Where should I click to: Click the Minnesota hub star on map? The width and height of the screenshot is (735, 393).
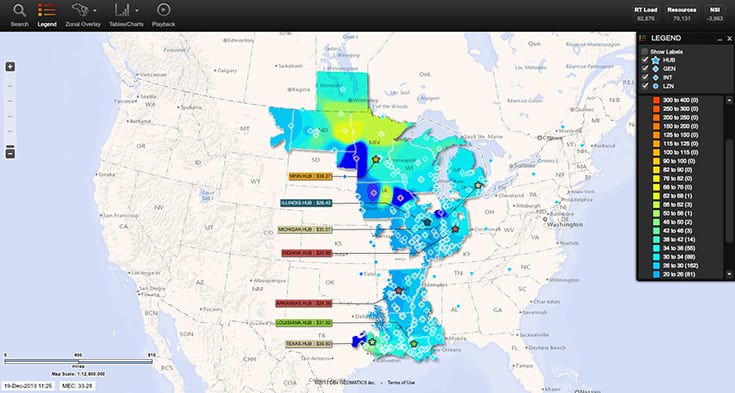point(375,159)
